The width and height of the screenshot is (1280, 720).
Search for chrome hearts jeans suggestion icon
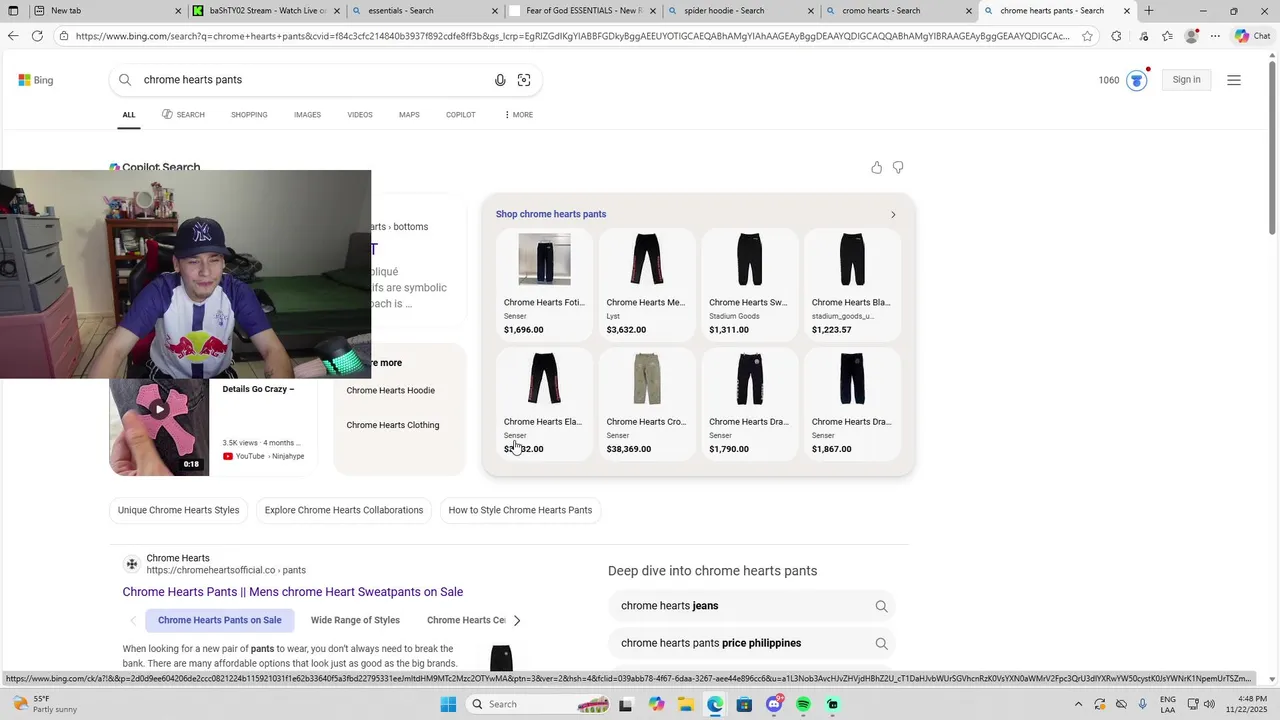point(881,606)
